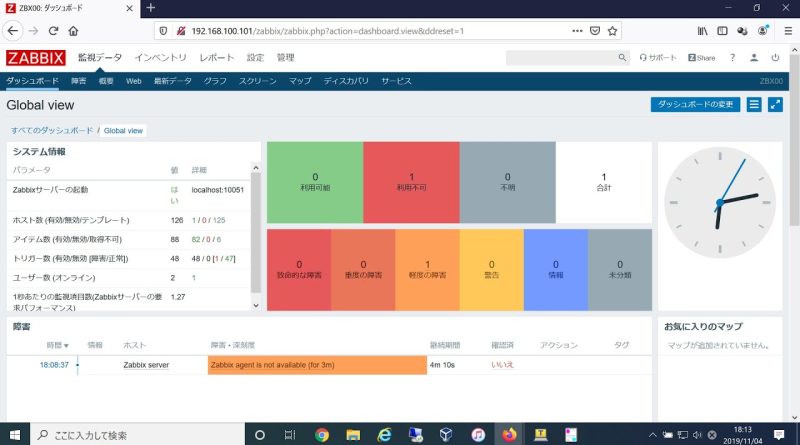The height and width of the screenshot is (445, 800).
Task: Click the orange 軽度の障害 severity tile
Action: pyautogui.click(x=427, y=269)
